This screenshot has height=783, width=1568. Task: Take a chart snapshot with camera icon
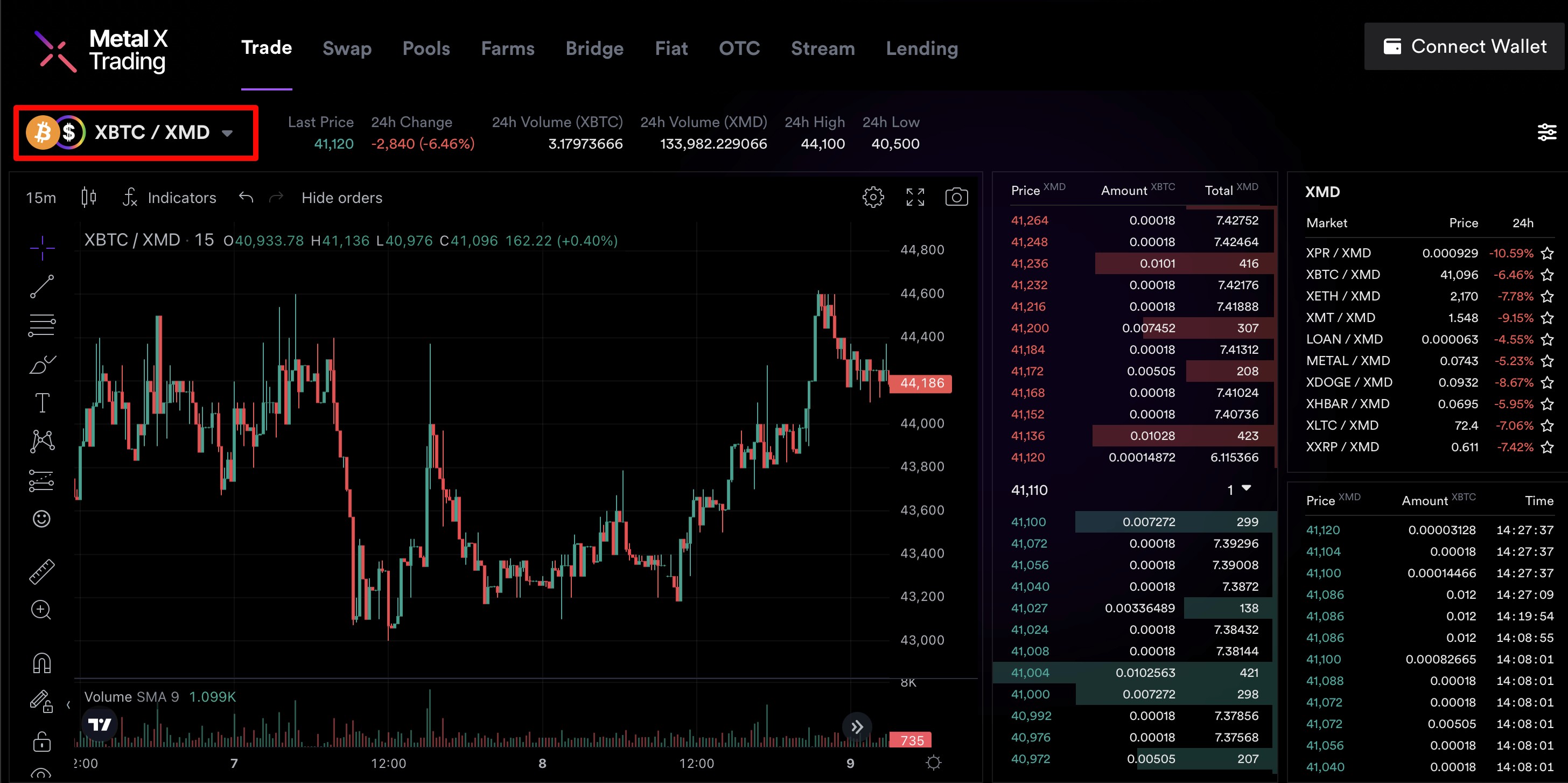point(956,197)
